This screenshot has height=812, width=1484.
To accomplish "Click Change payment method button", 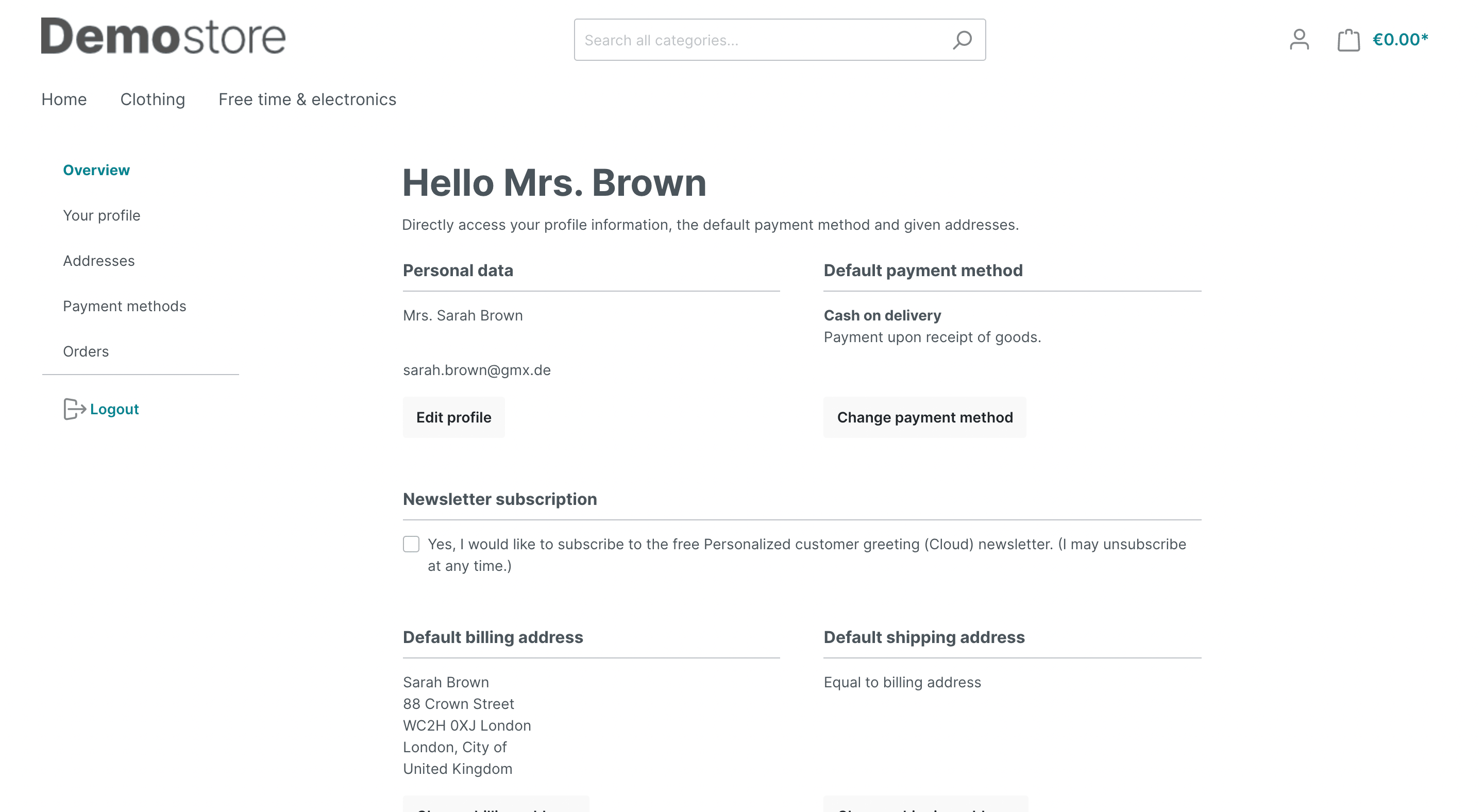I will click(x=924, y=417).
